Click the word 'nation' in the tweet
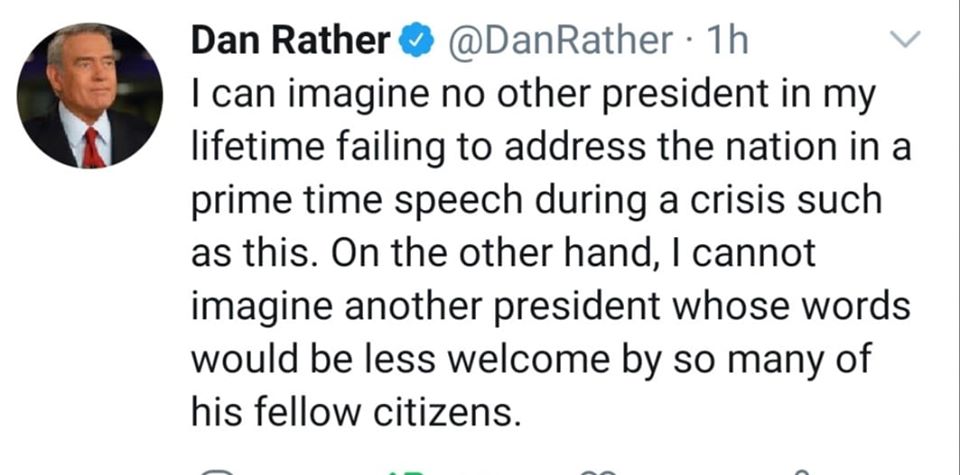This screenshot has width=960, height=475. (x=798, y=148)
